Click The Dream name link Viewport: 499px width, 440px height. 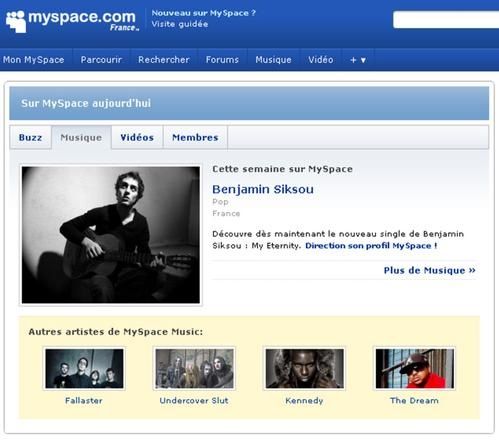(x=414, y=400)
